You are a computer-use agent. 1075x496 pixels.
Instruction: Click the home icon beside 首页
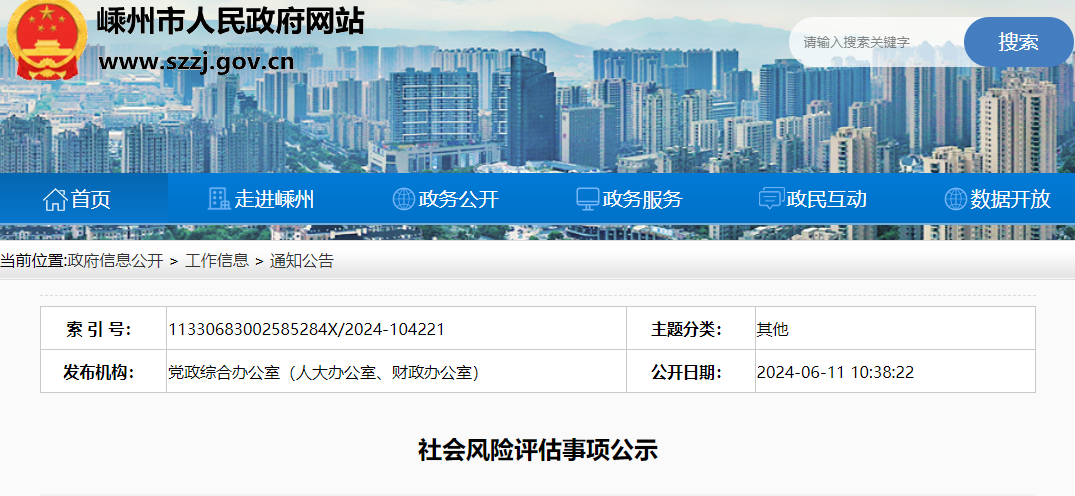pos(55,199)
